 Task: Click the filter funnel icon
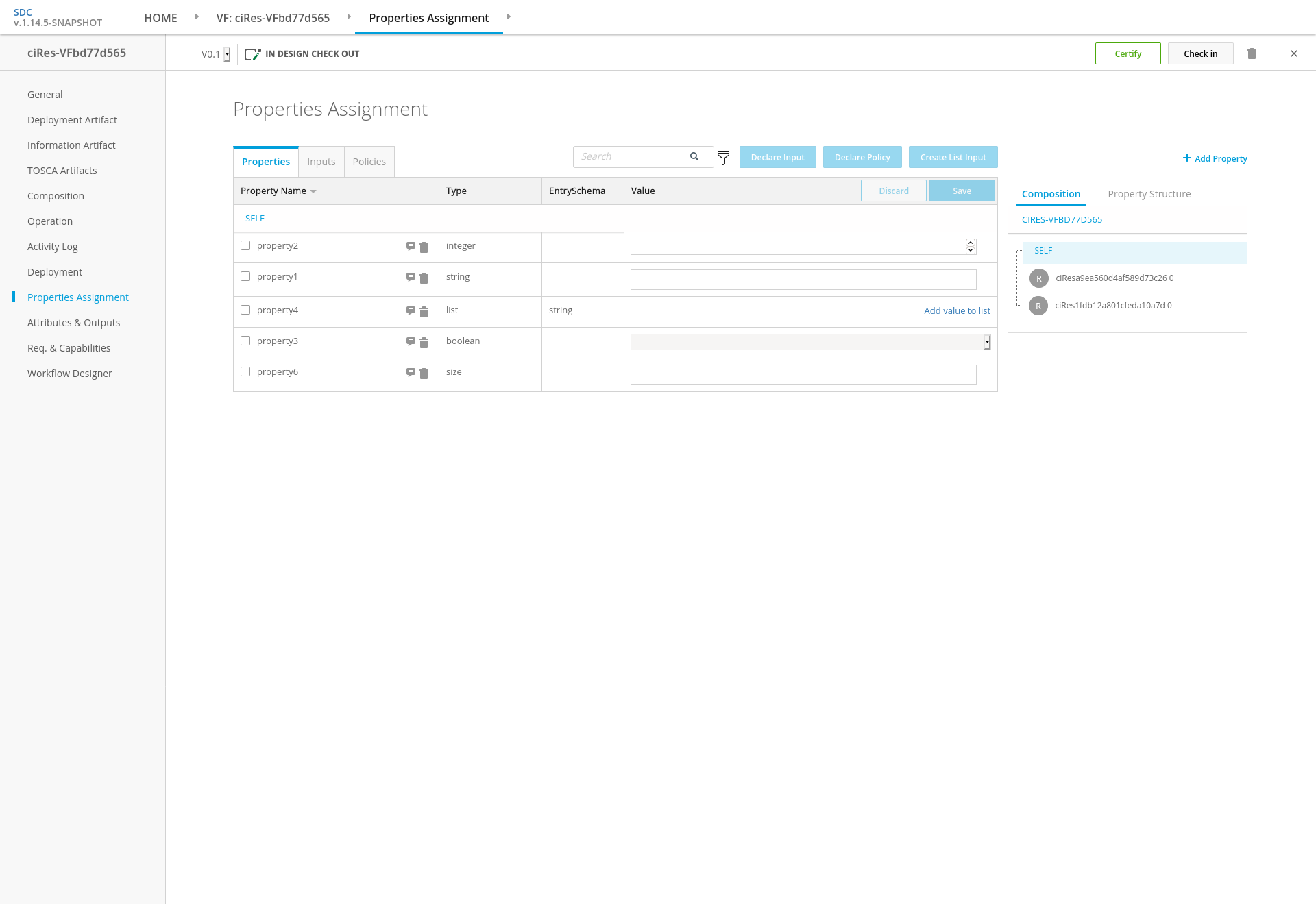[723, 158]
